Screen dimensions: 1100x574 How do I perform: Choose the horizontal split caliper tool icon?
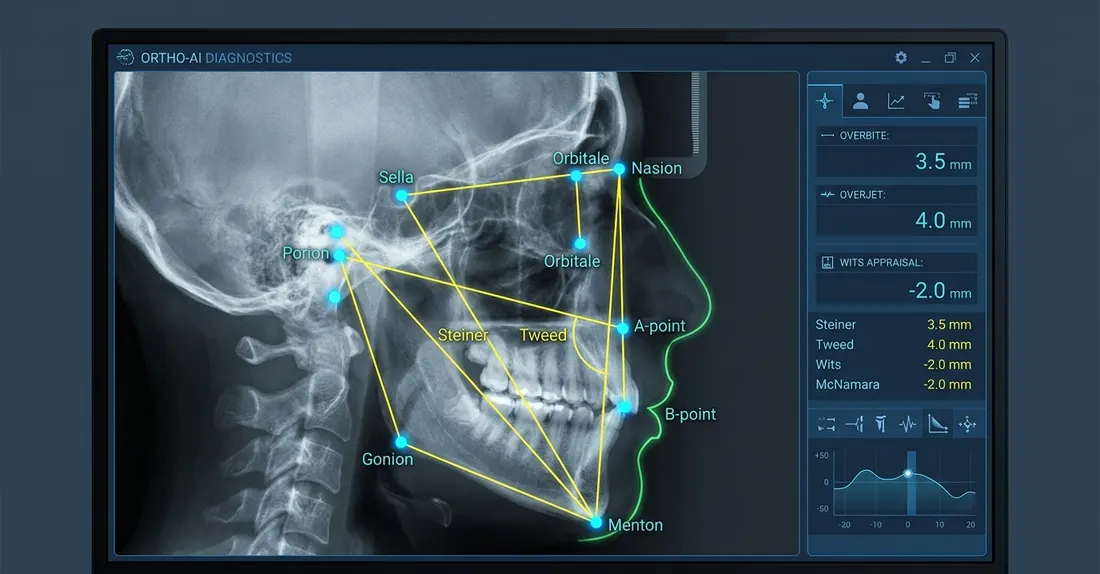coord(854,424)
